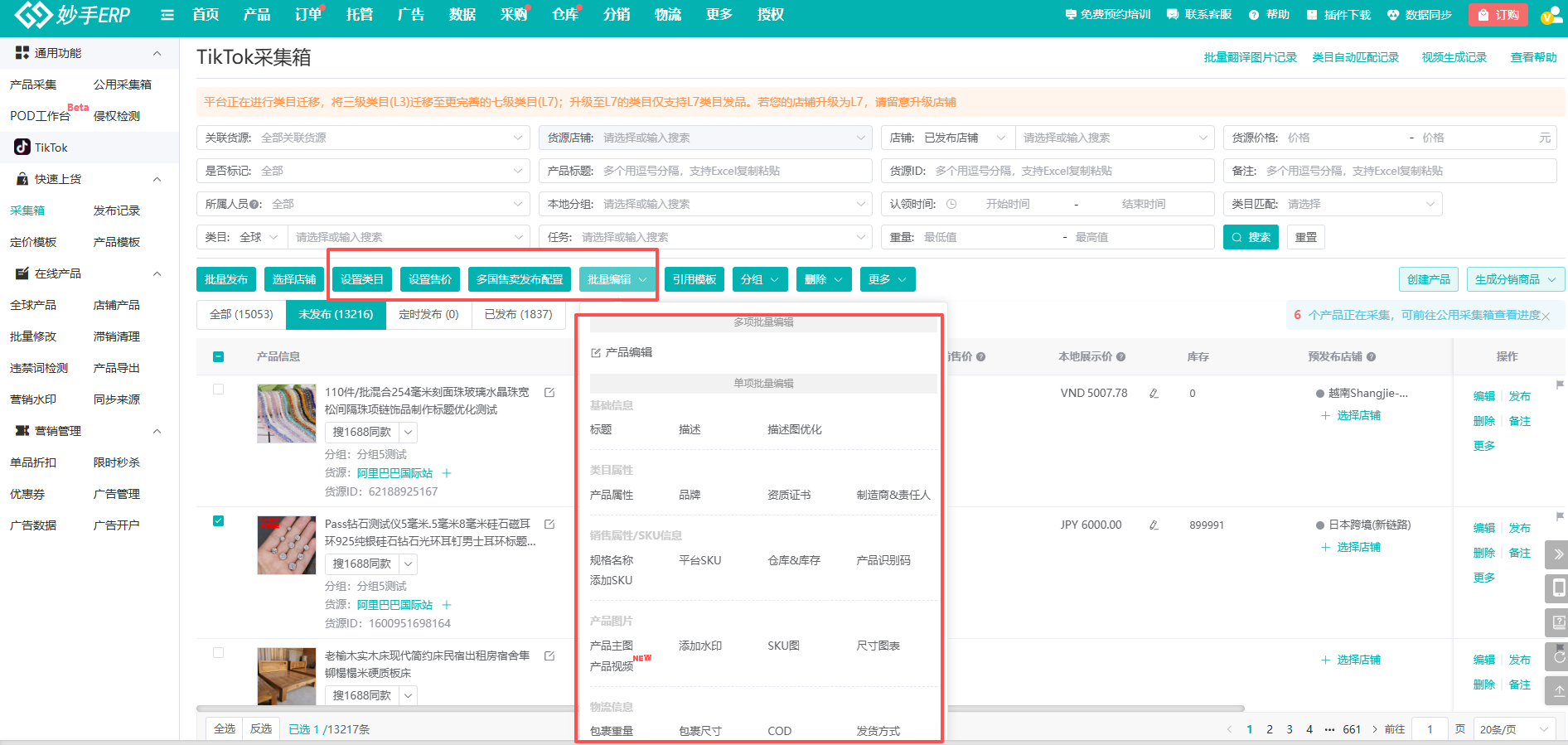Screen dimensions: 1568x745
Task: Uncheck the Pass钻石测试仪 product checkbox
Action: pos(219,521)
